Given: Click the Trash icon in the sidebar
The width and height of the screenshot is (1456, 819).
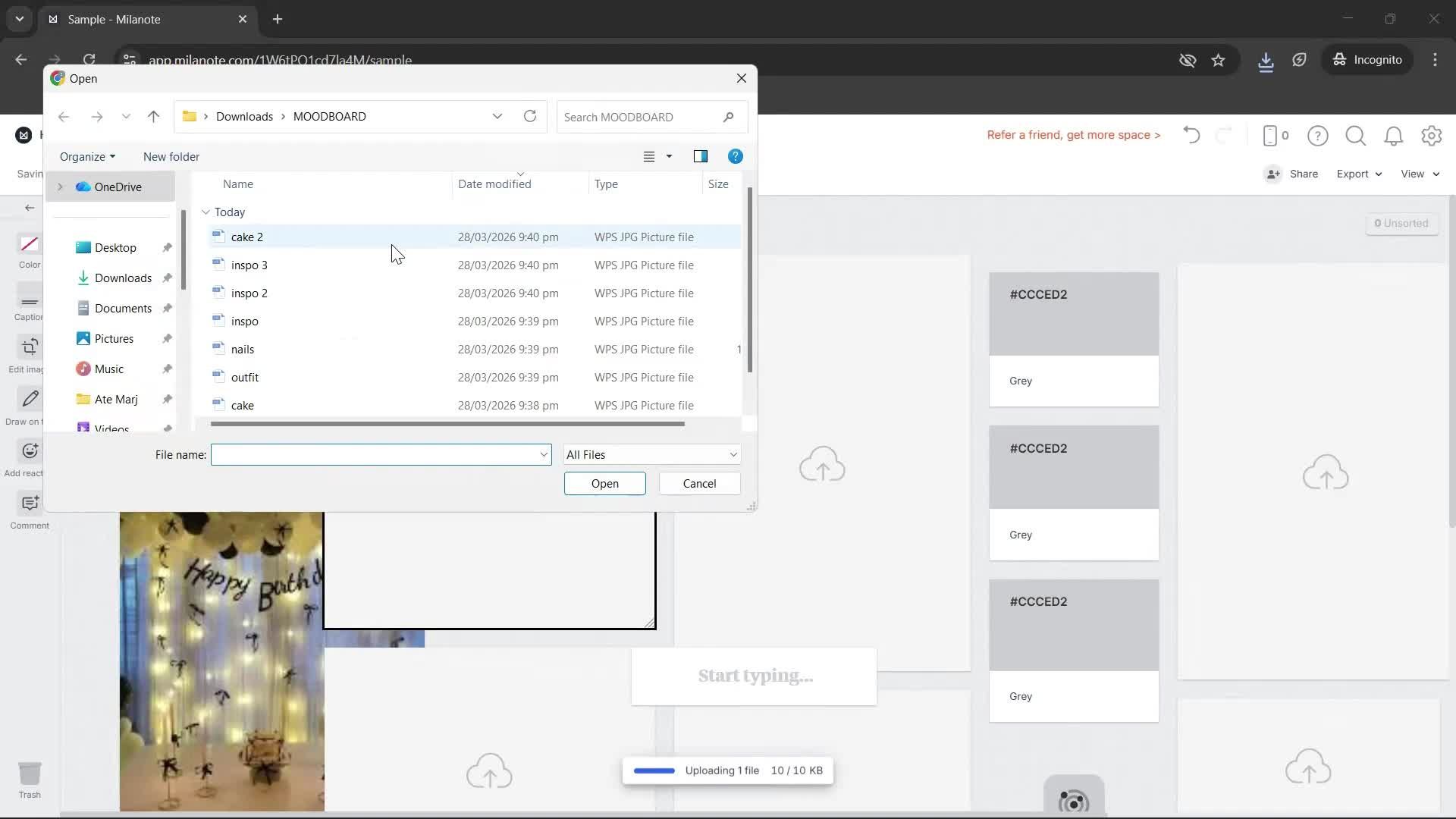Looking at the screenshot, I should (30, 773).
